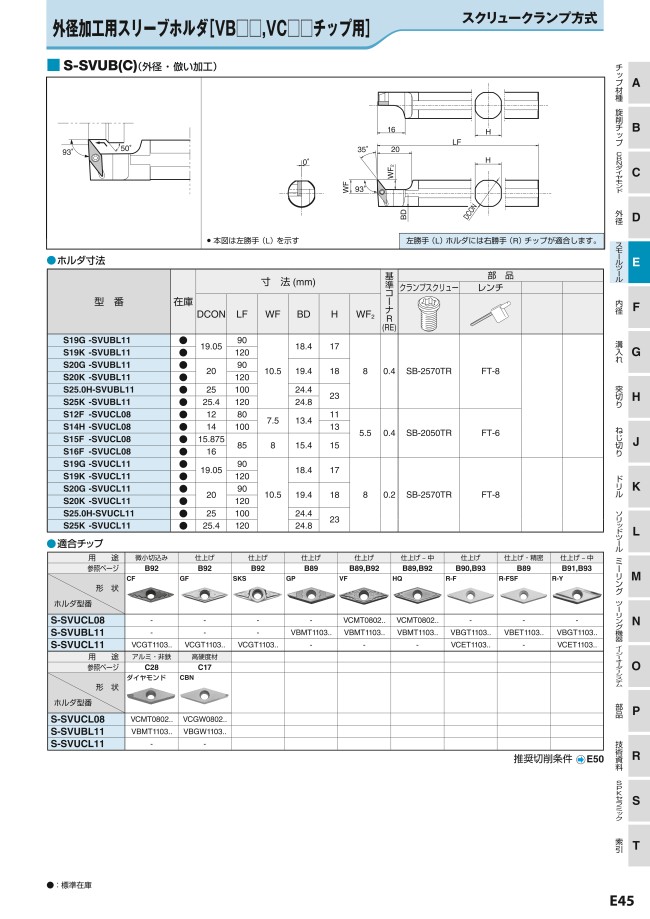650x919 pixels.
Task: Click the wrench illustration in the parts column
Action: (x=490, y=316)
